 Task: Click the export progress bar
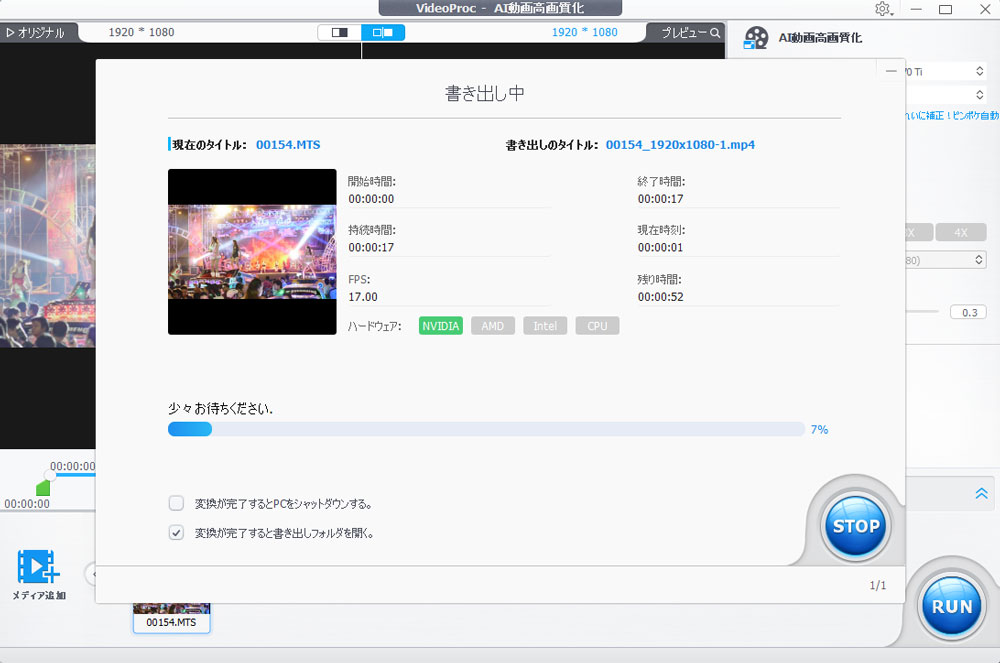[486, 429]
